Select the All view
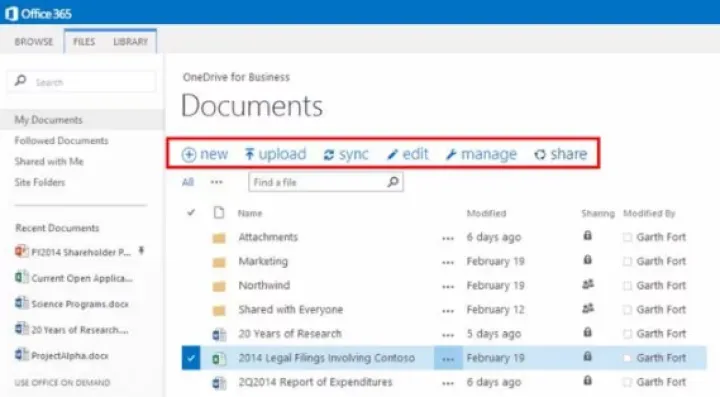This screenshot has height=397, width=720. [187, 182]
